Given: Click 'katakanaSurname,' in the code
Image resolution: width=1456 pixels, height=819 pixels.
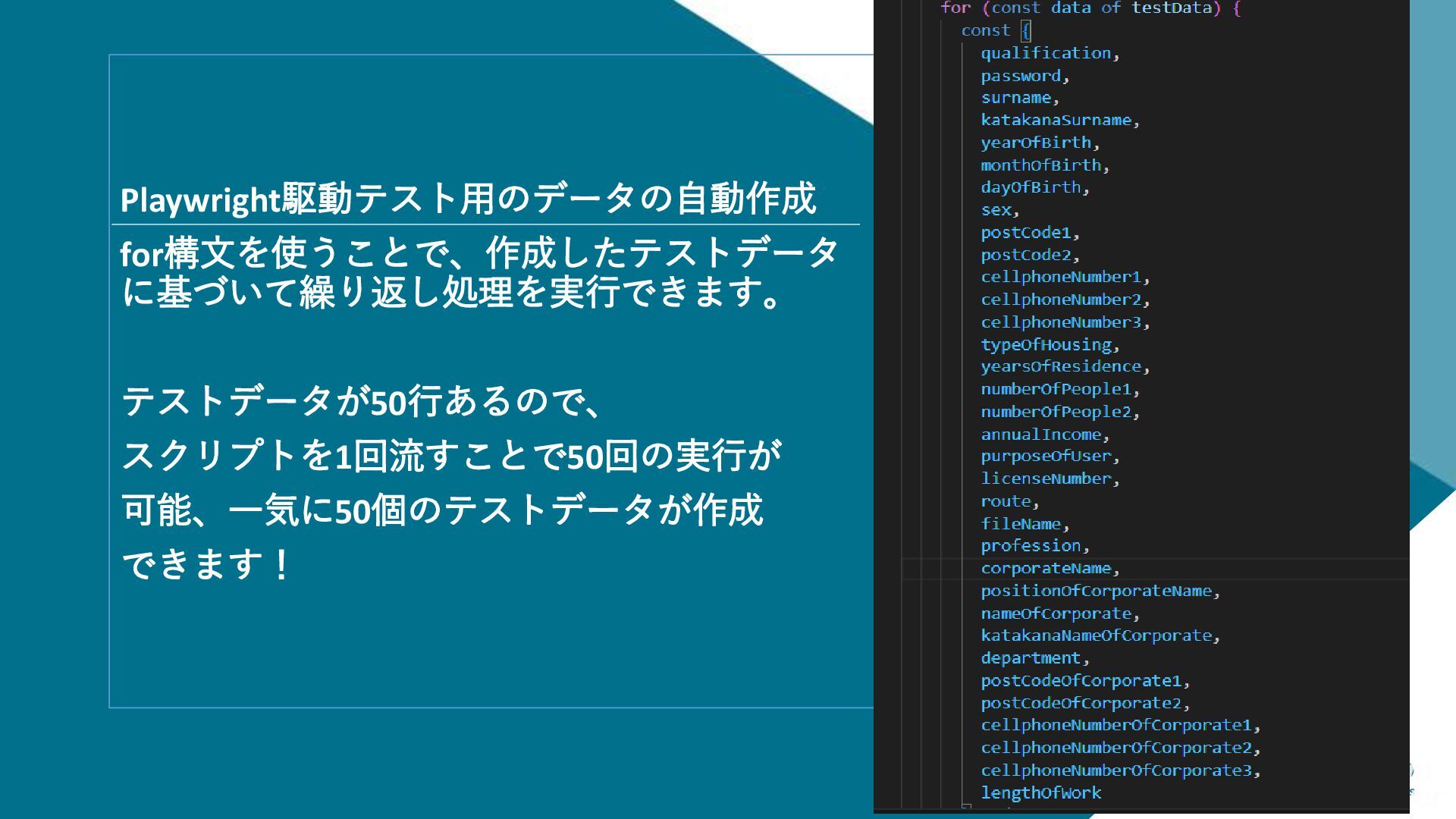Looking at the screenshot, I should tap(1060, 120).
